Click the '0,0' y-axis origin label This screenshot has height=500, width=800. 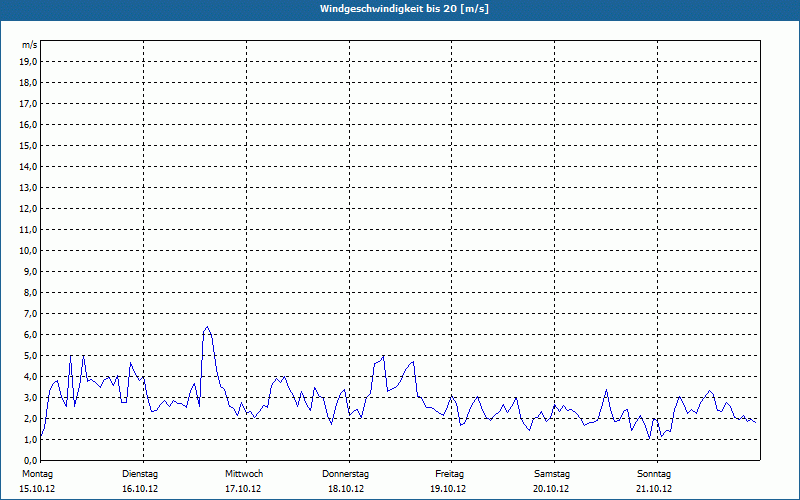point(30,460)
